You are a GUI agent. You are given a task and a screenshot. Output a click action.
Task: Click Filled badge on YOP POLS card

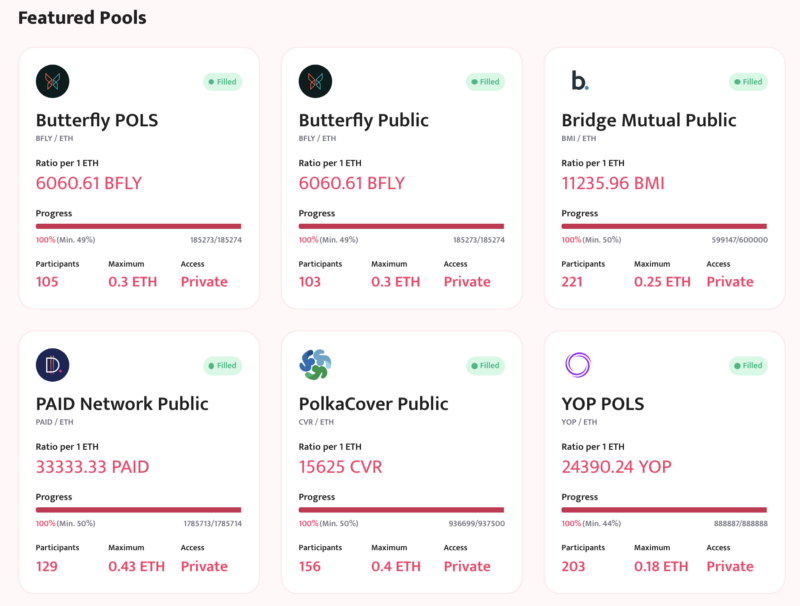[x=748, y=366]
